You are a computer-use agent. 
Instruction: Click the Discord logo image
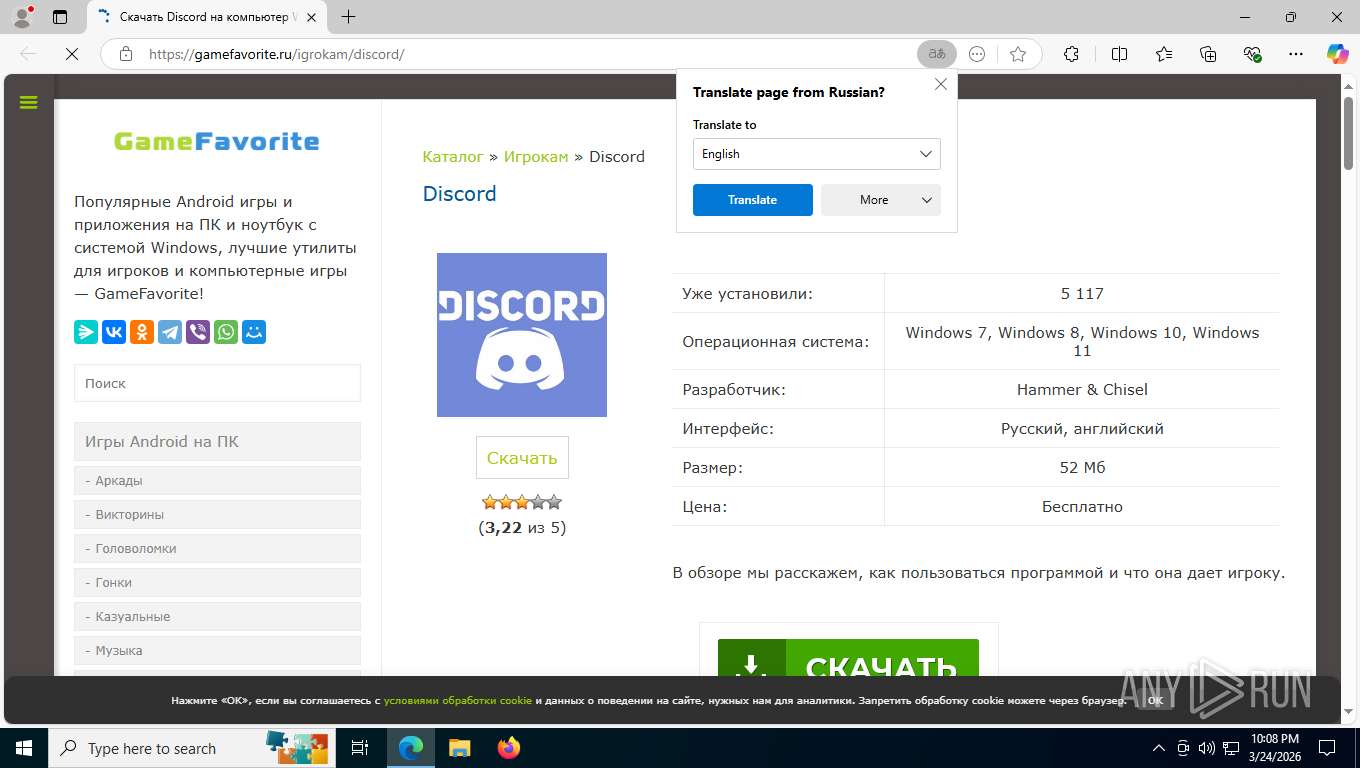click(522, 335)
